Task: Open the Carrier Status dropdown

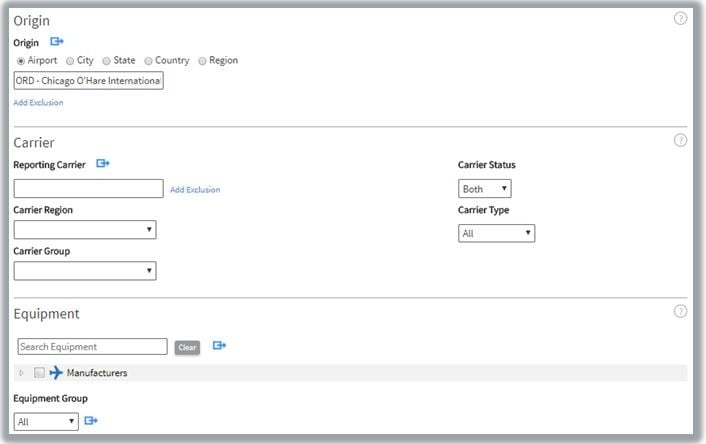Action: point(485,189)
